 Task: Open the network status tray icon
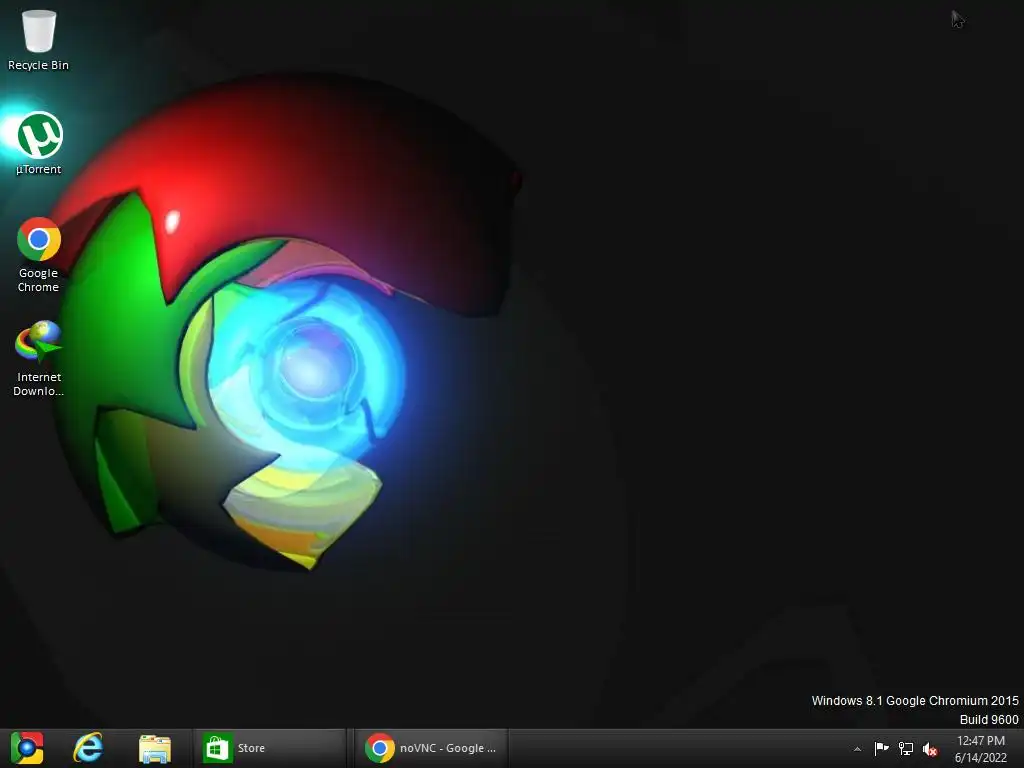(906, 748)
